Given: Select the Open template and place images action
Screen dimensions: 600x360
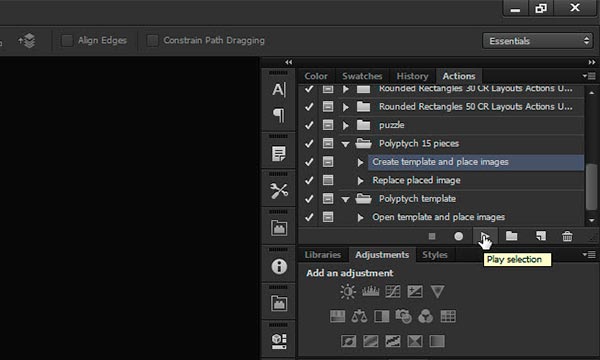Looking at the screenshot, I should pos(439,217).
